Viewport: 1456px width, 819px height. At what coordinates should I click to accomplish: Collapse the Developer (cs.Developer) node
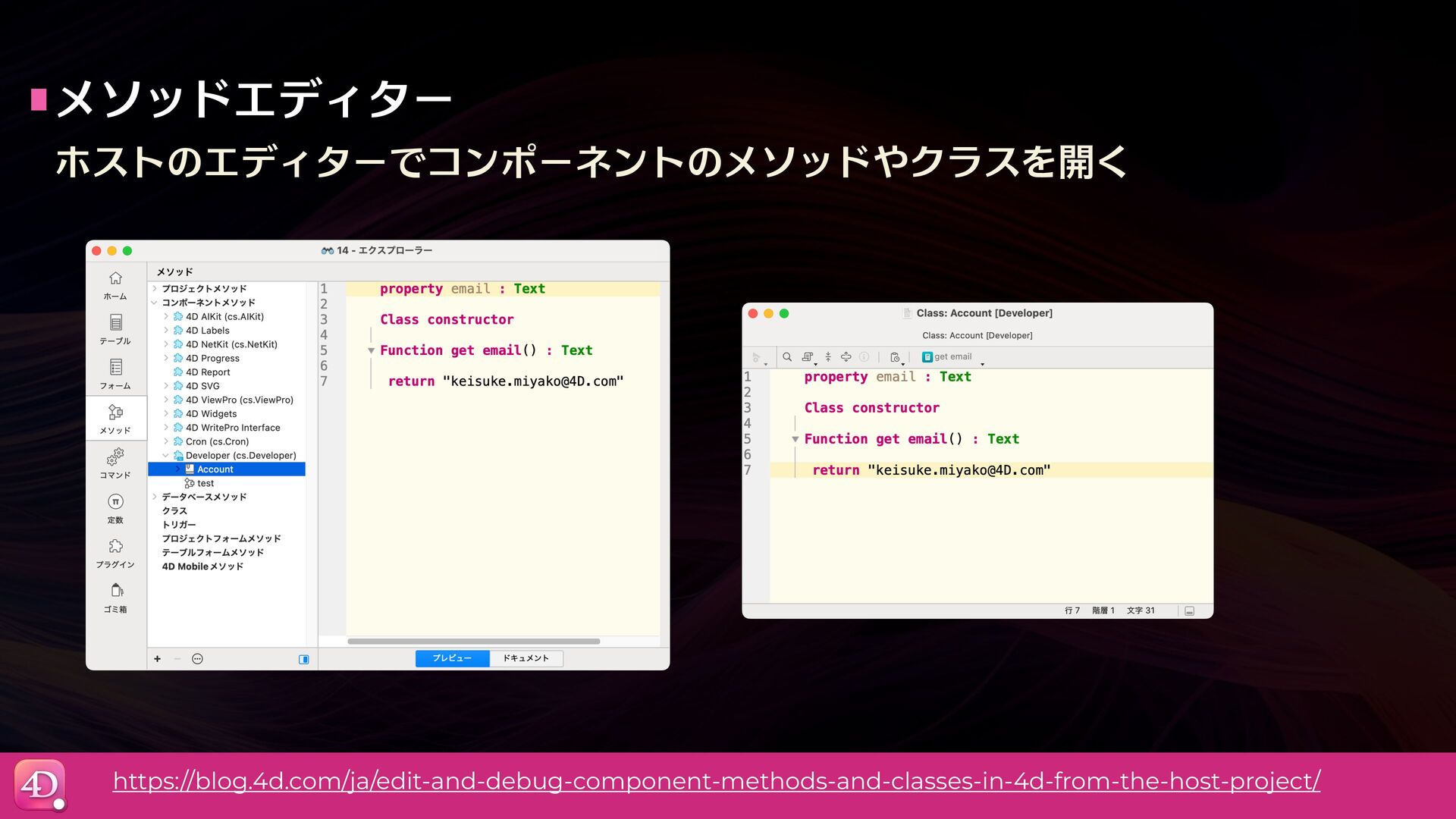pyautogui.click(x=166, y=456)
